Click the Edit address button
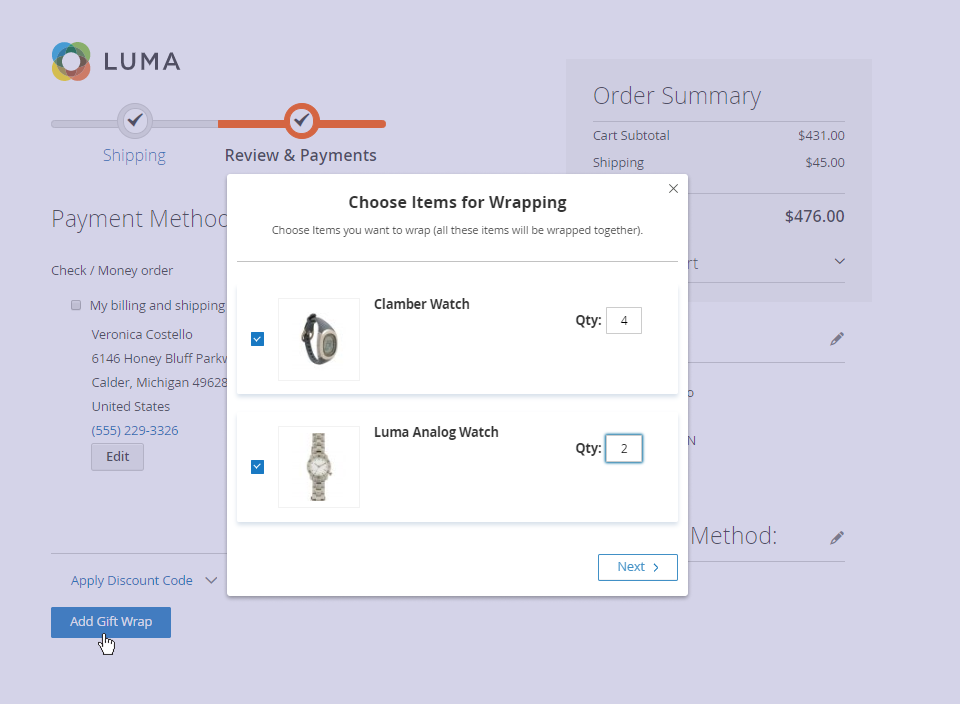 click(x=117, y=457)
